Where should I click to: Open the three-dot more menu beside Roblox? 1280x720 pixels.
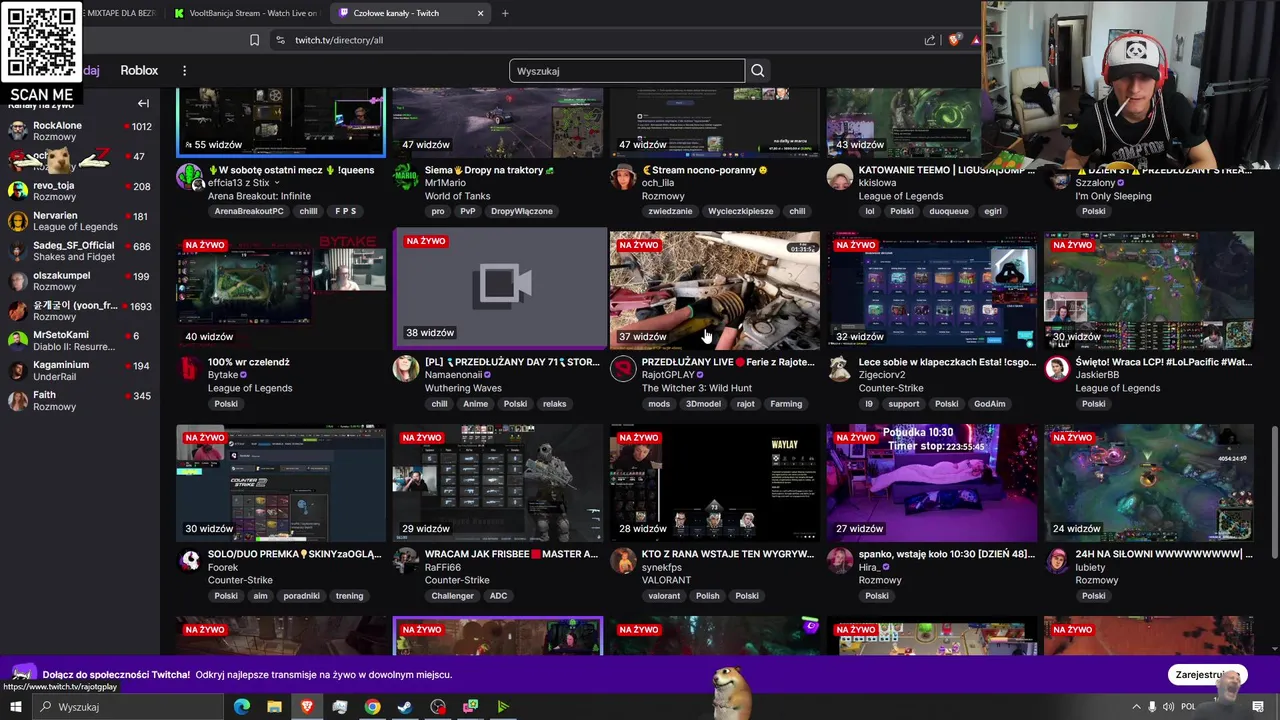[x=184, y=71]
